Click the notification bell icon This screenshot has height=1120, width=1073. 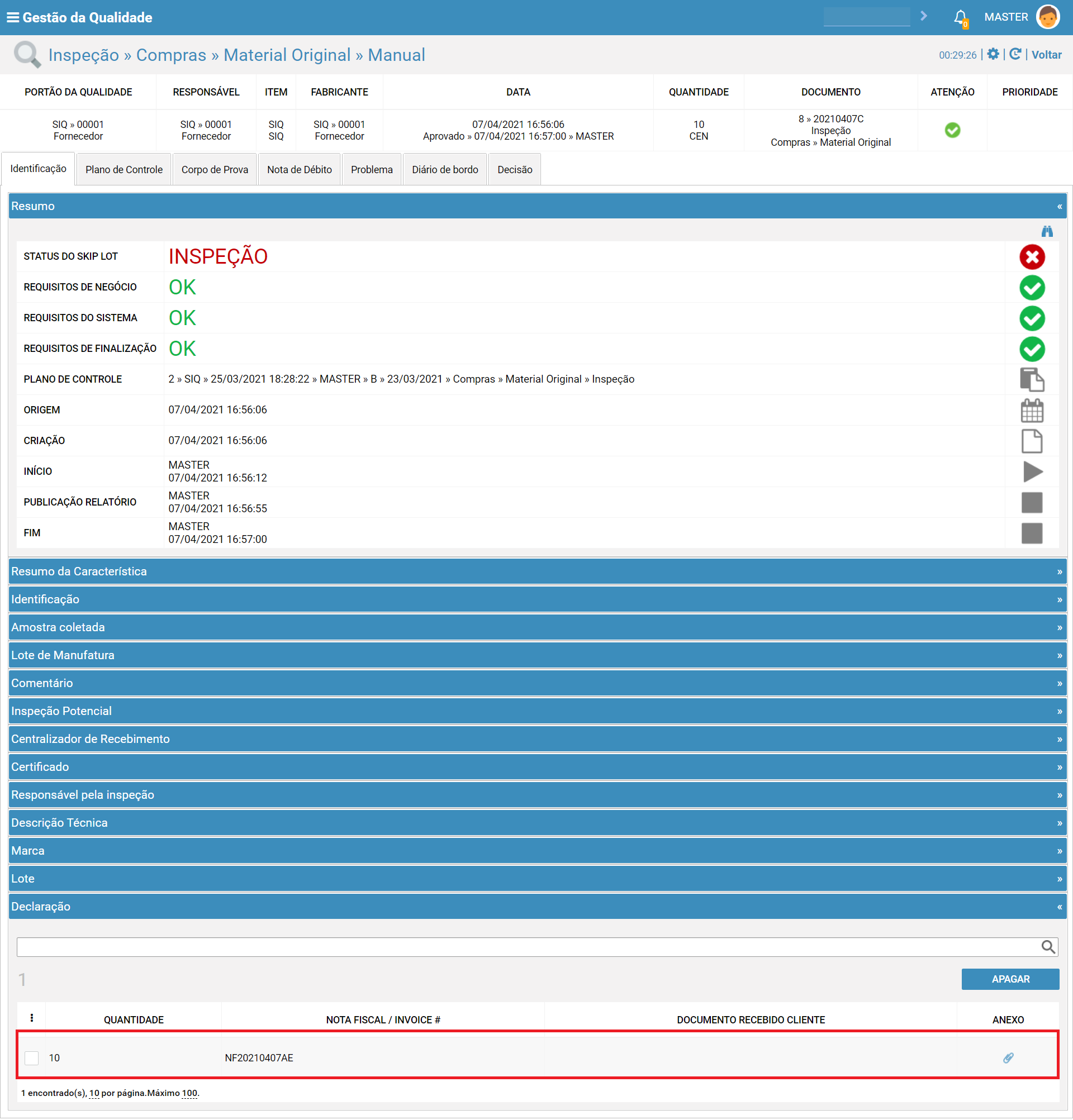coord(960,18)
